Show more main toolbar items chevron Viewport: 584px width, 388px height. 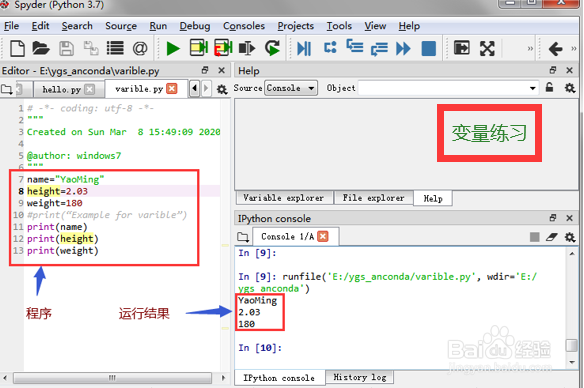[x=530, y=48]
